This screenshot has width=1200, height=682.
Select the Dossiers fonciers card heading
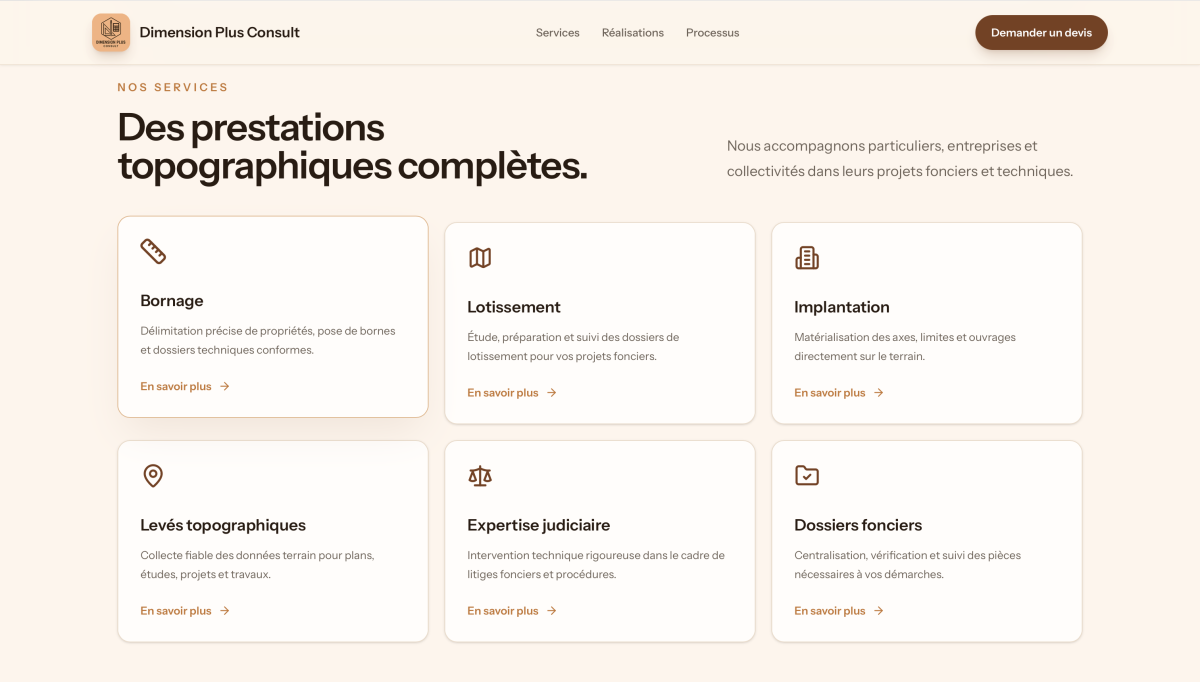tap(858, 525)
